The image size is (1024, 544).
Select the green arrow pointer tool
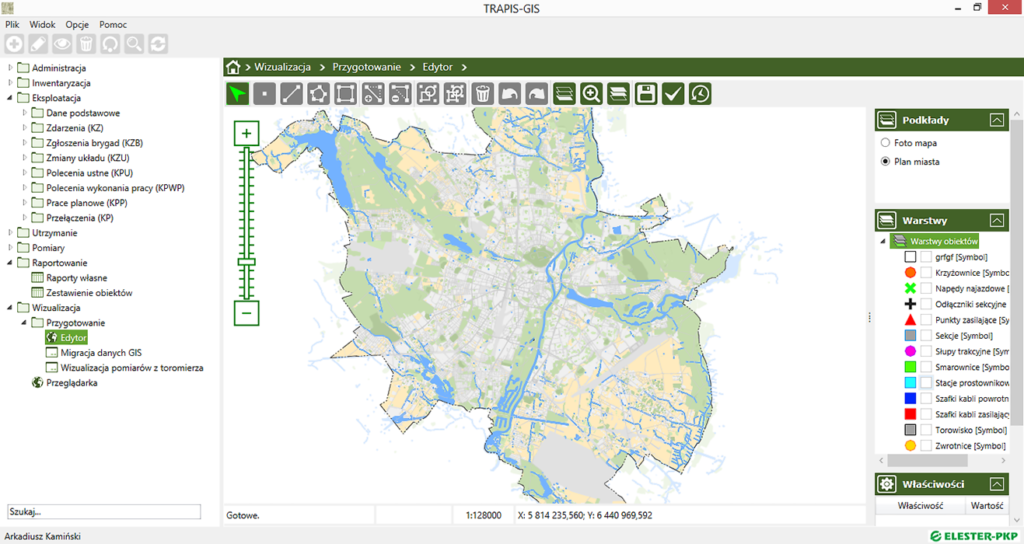[x=237, y=94]
